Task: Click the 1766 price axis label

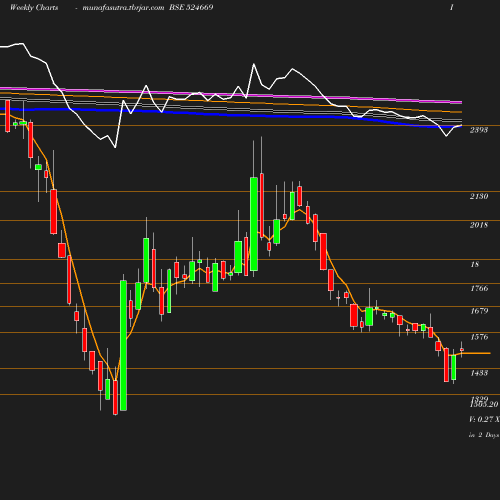Action: (x=479, y=288)
